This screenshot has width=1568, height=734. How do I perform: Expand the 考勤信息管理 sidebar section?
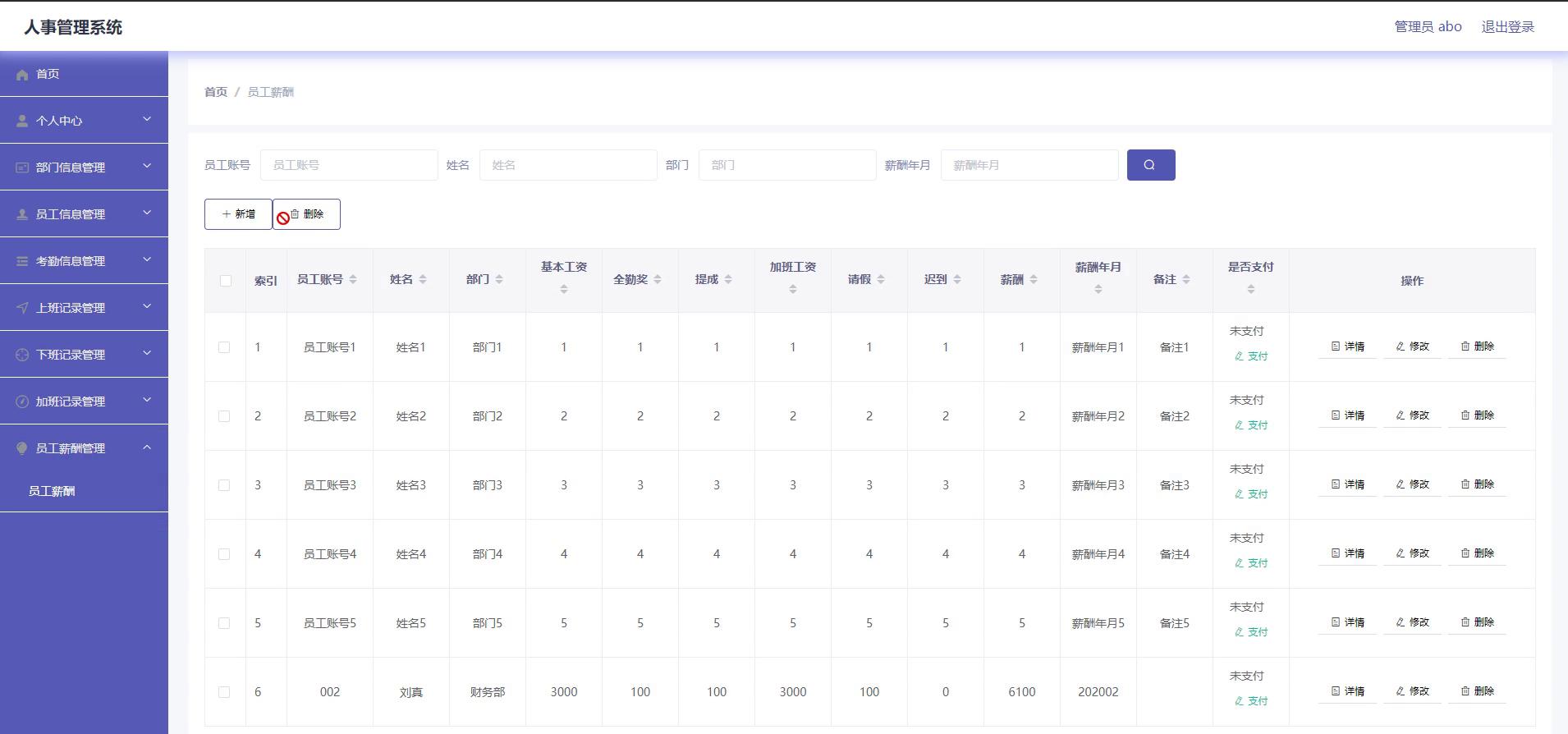pyautogui.click(x=84, y=261)
